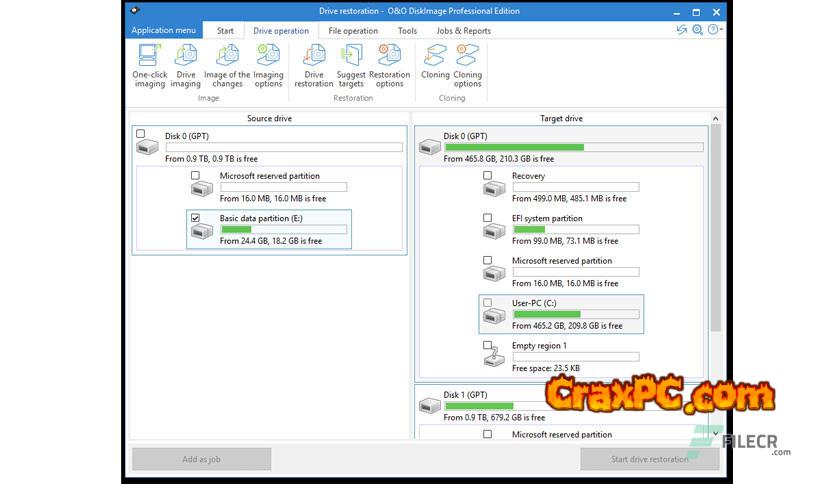
Task: Tick the User-PC (C:) target checkbox
Action: tap(488, 302)
